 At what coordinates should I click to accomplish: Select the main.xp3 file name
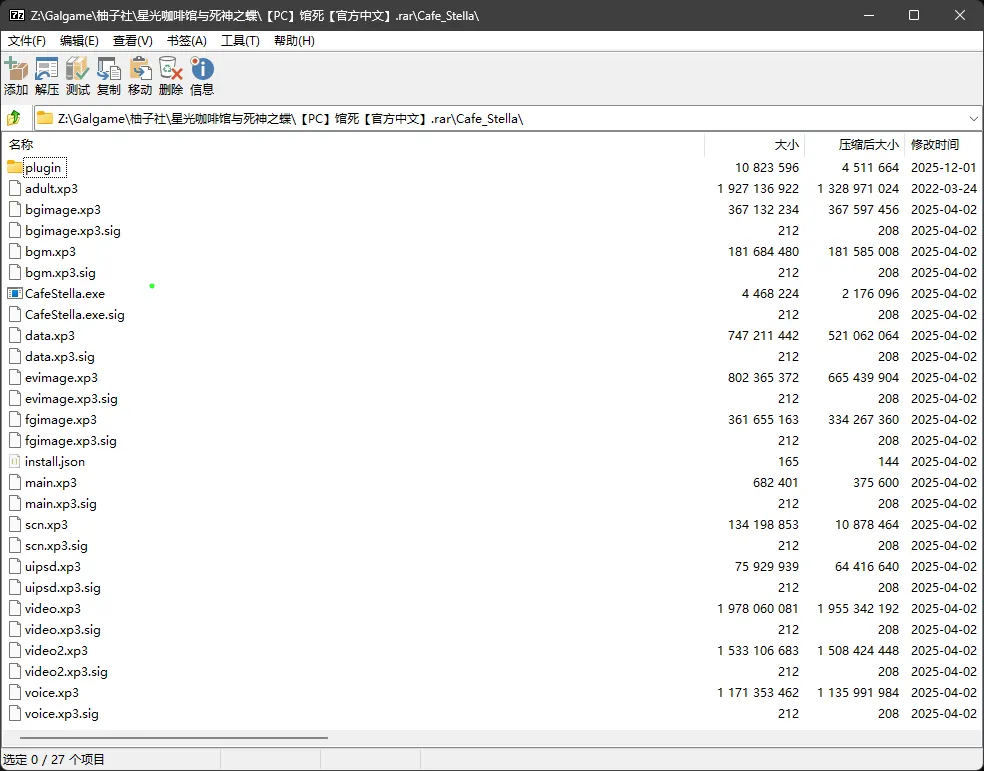pos(51,483)
